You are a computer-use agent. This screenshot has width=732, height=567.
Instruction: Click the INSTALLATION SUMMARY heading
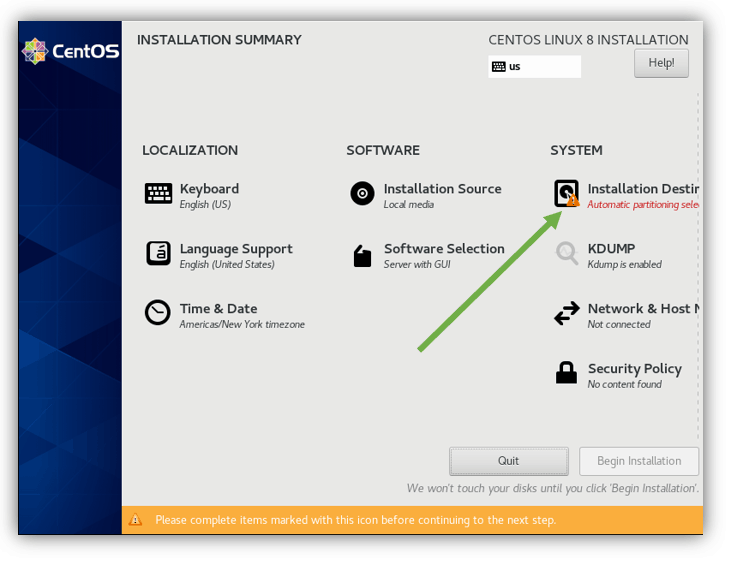click(219, 40)
